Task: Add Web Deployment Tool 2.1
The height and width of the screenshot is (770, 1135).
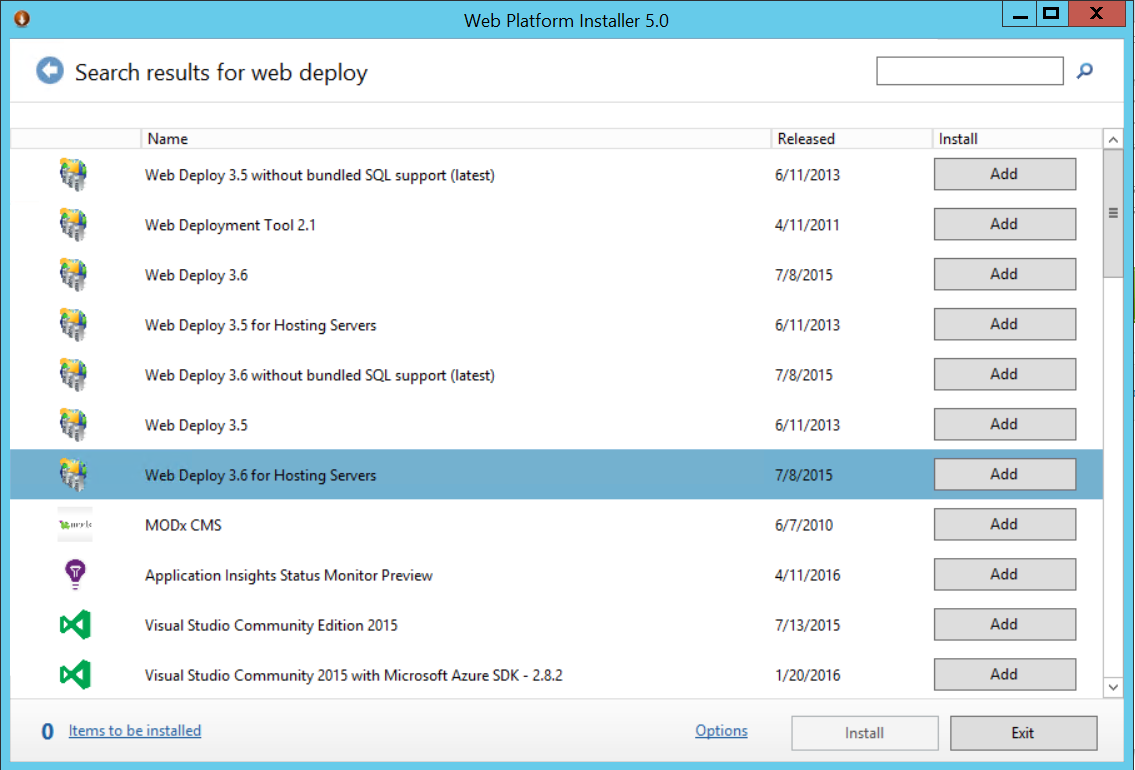Action: (x=1005, y=224)
